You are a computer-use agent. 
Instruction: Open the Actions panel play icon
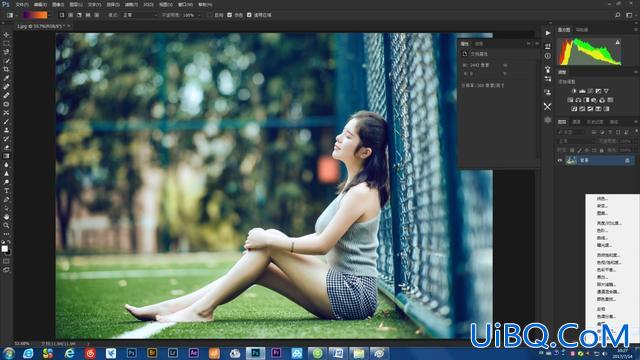tap(548, 33)
